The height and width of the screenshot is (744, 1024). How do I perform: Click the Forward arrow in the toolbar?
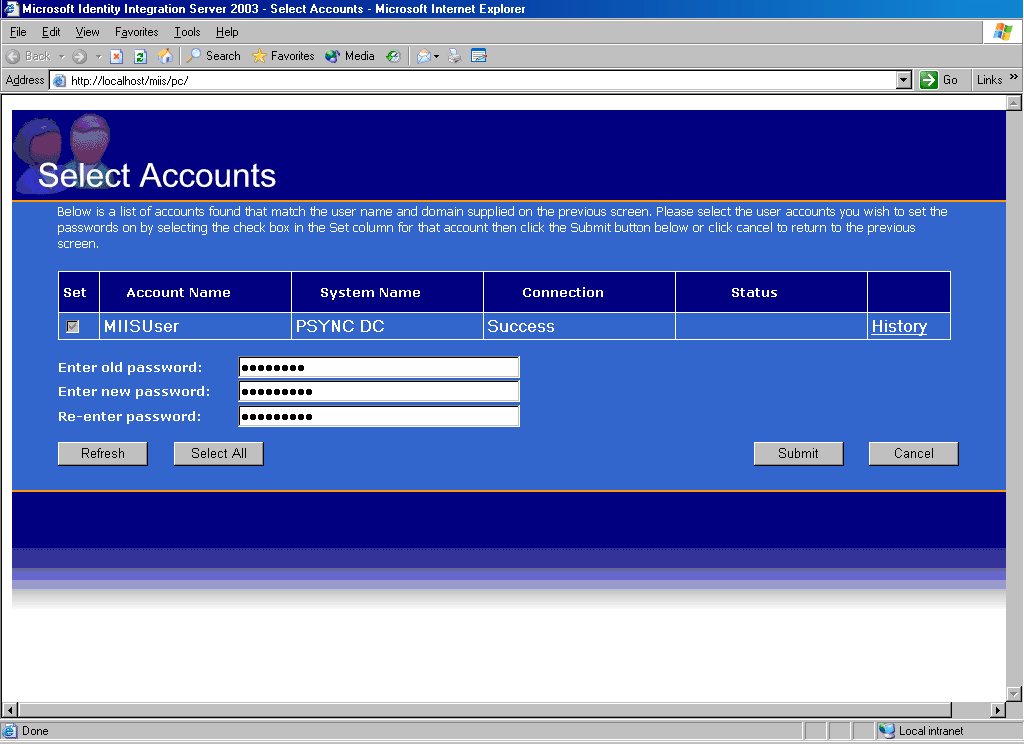(x=80, y=56)
